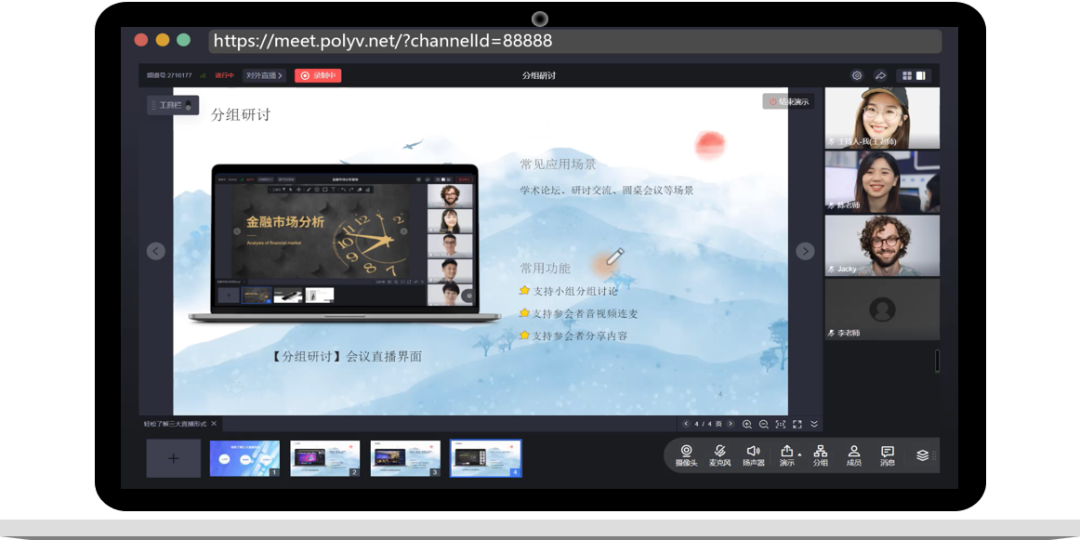The height and width of the screenshot is (540, 1080).
Task: Click the share arrow icon in top bar
Action: tap(881, 75)
